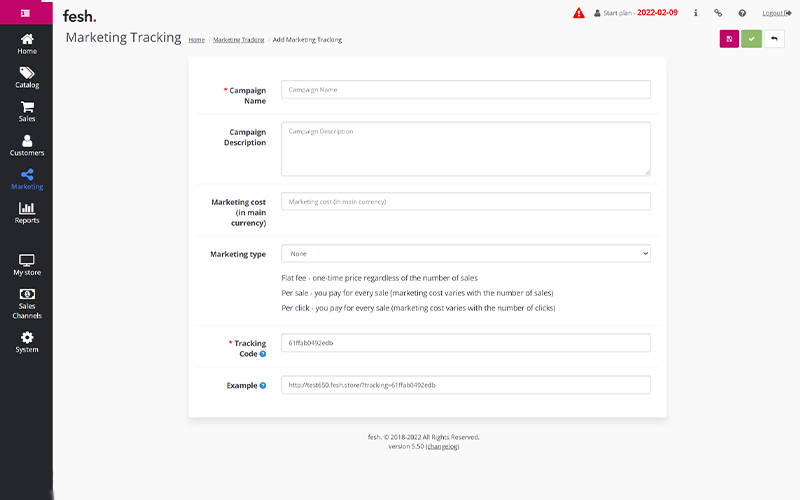Viewport: 800px width, 500px height.
Task: Click the back arrow button
Action: (x=774, y=39)
